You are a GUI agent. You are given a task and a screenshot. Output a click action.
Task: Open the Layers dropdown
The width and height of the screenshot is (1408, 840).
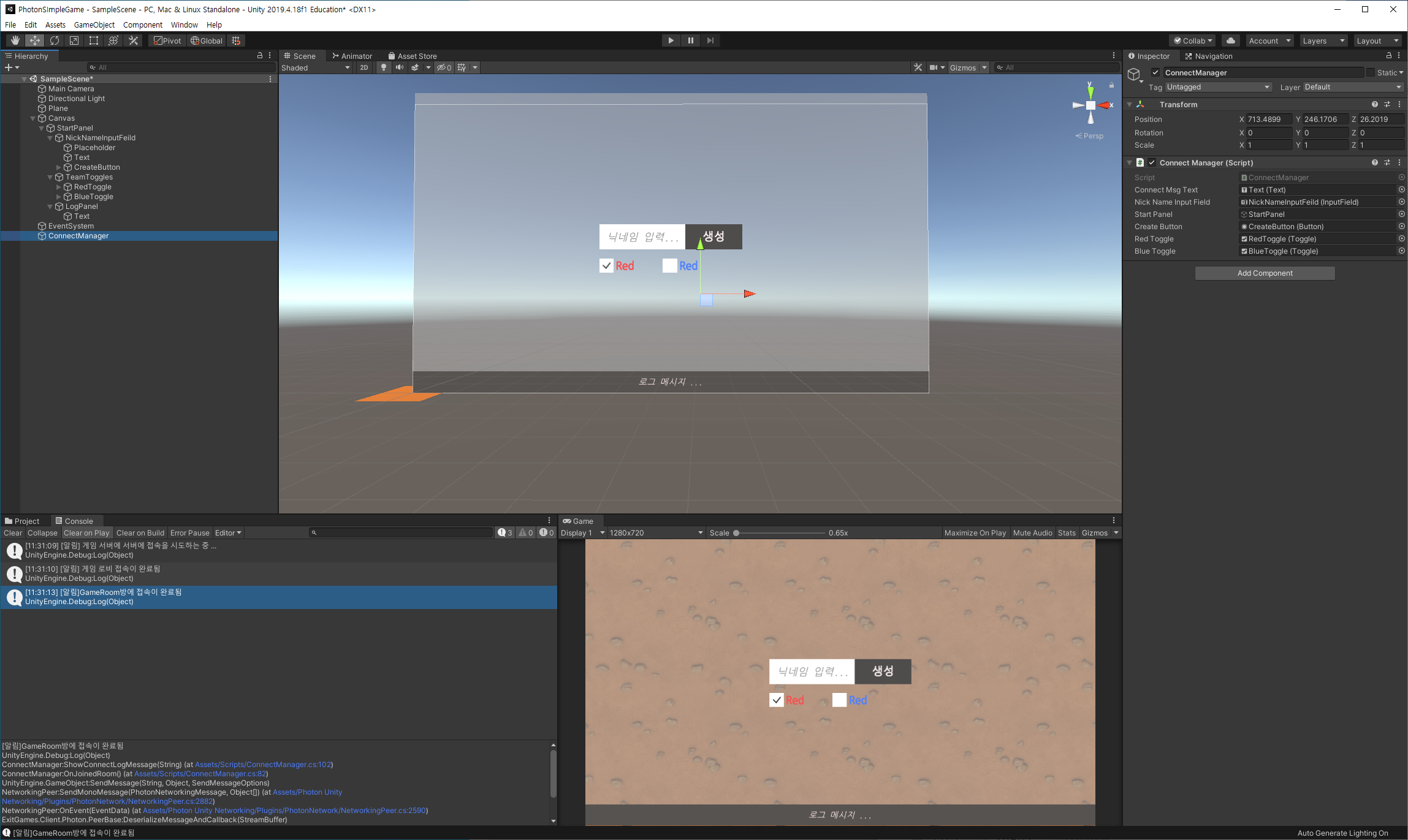(x=1323, y=40)
